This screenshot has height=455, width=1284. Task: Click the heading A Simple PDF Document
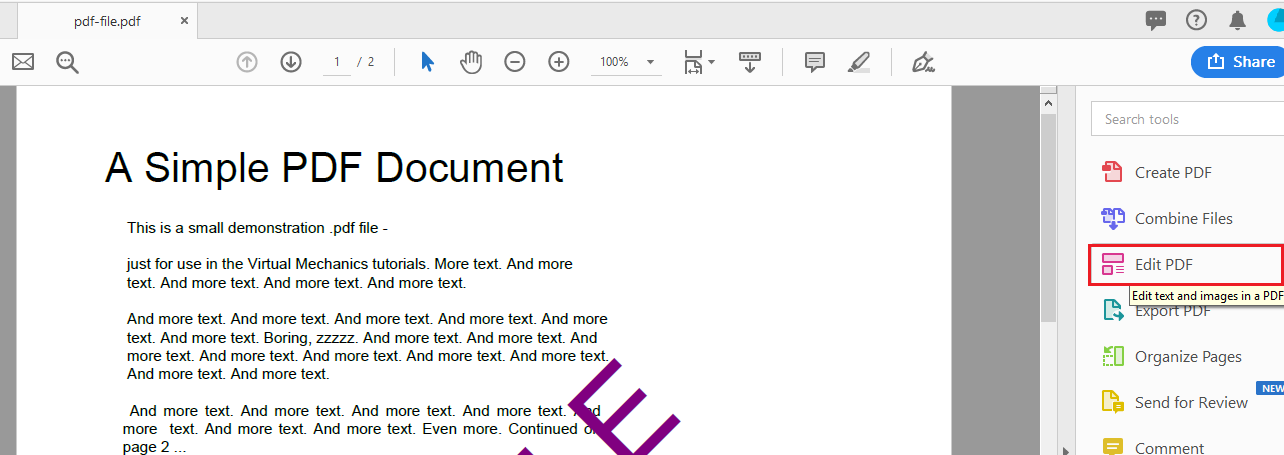pos(334,168)
